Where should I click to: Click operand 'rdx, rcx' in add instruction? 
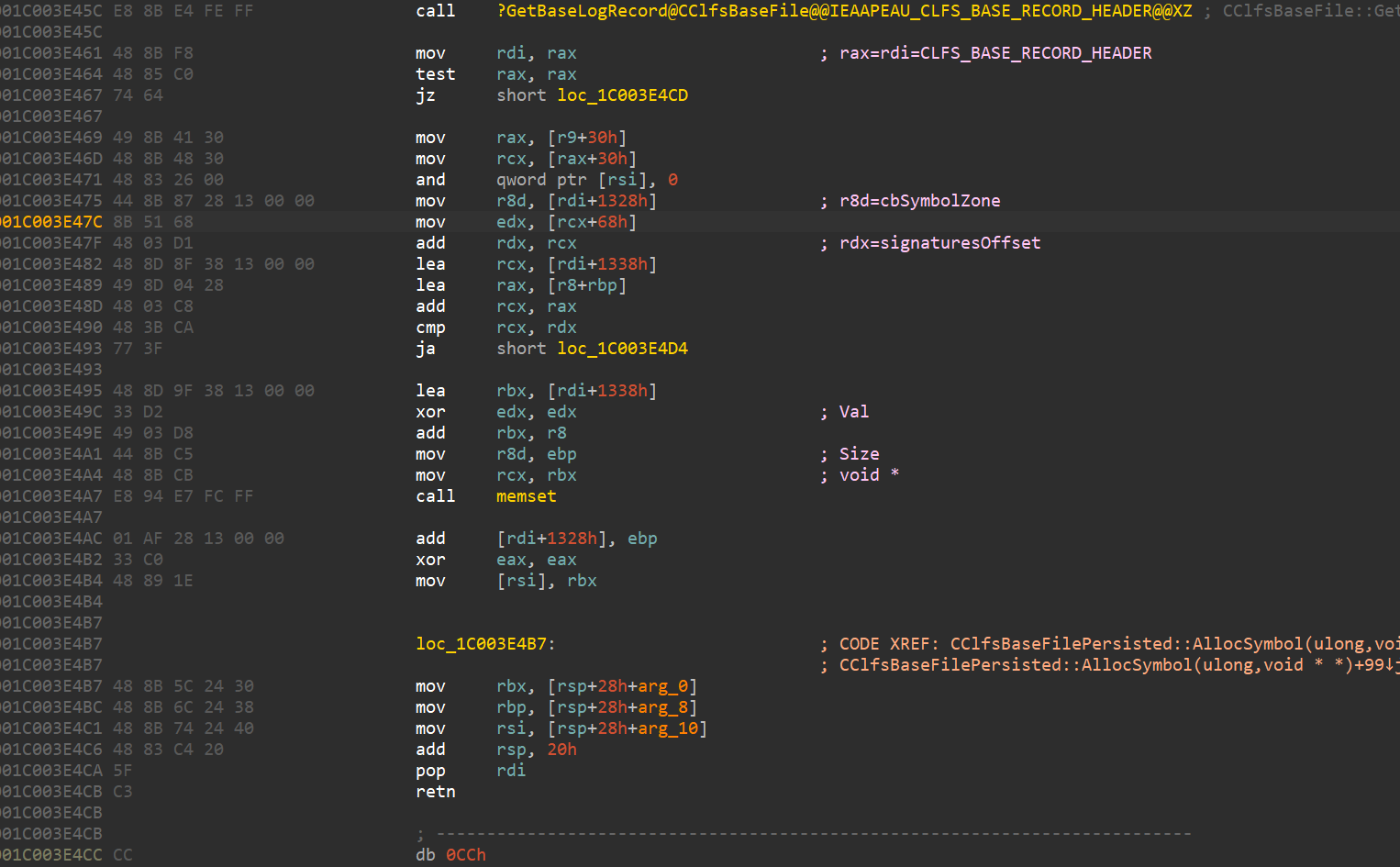coord(537,243)
